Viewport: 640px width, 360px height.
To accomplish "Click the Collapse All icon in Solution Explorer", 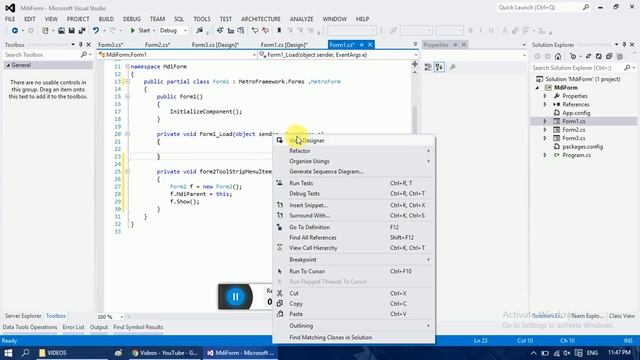I will (609, 56).
